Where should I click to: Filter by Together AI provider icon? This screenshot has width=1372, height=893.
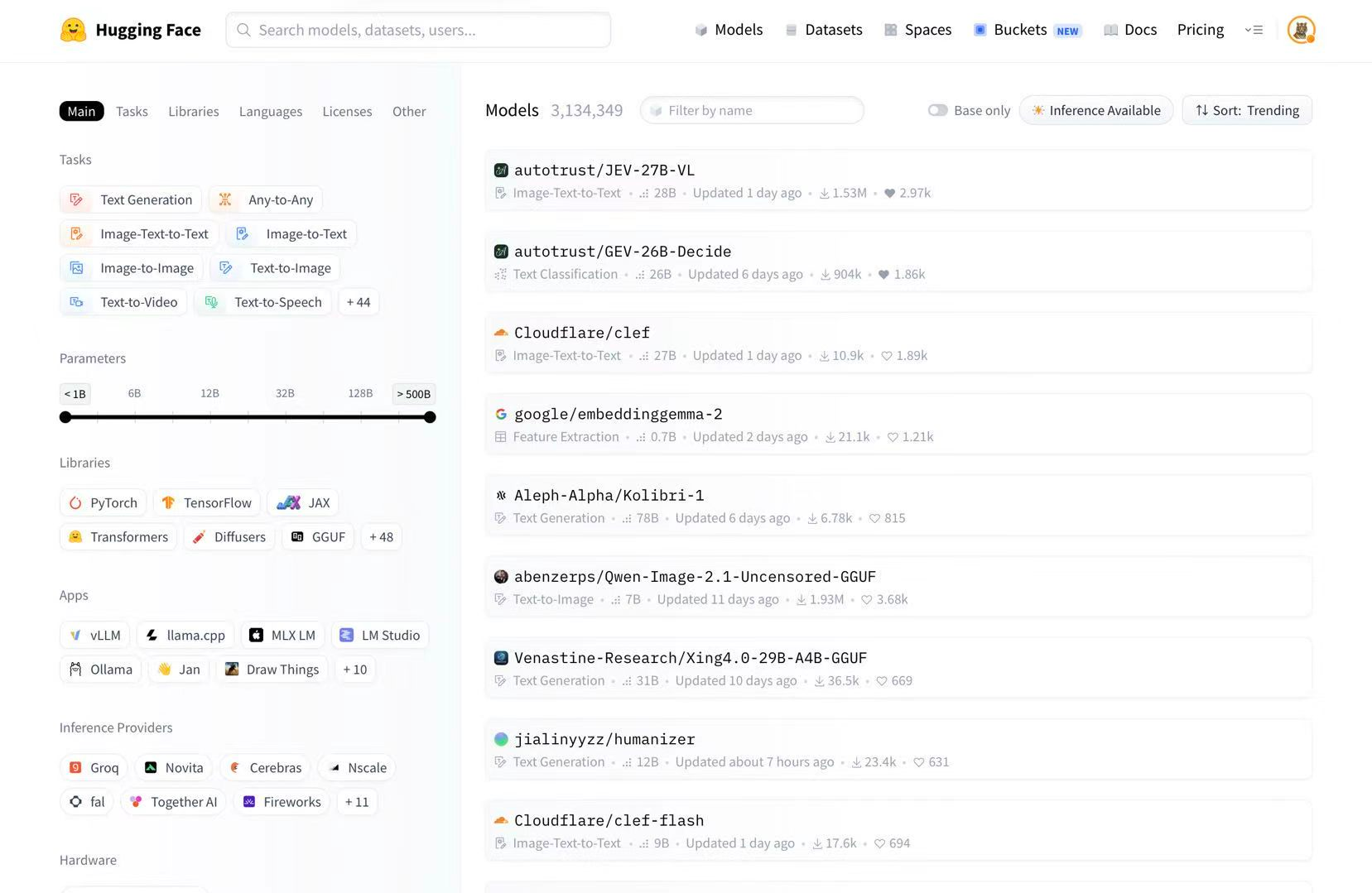[136, 802]
